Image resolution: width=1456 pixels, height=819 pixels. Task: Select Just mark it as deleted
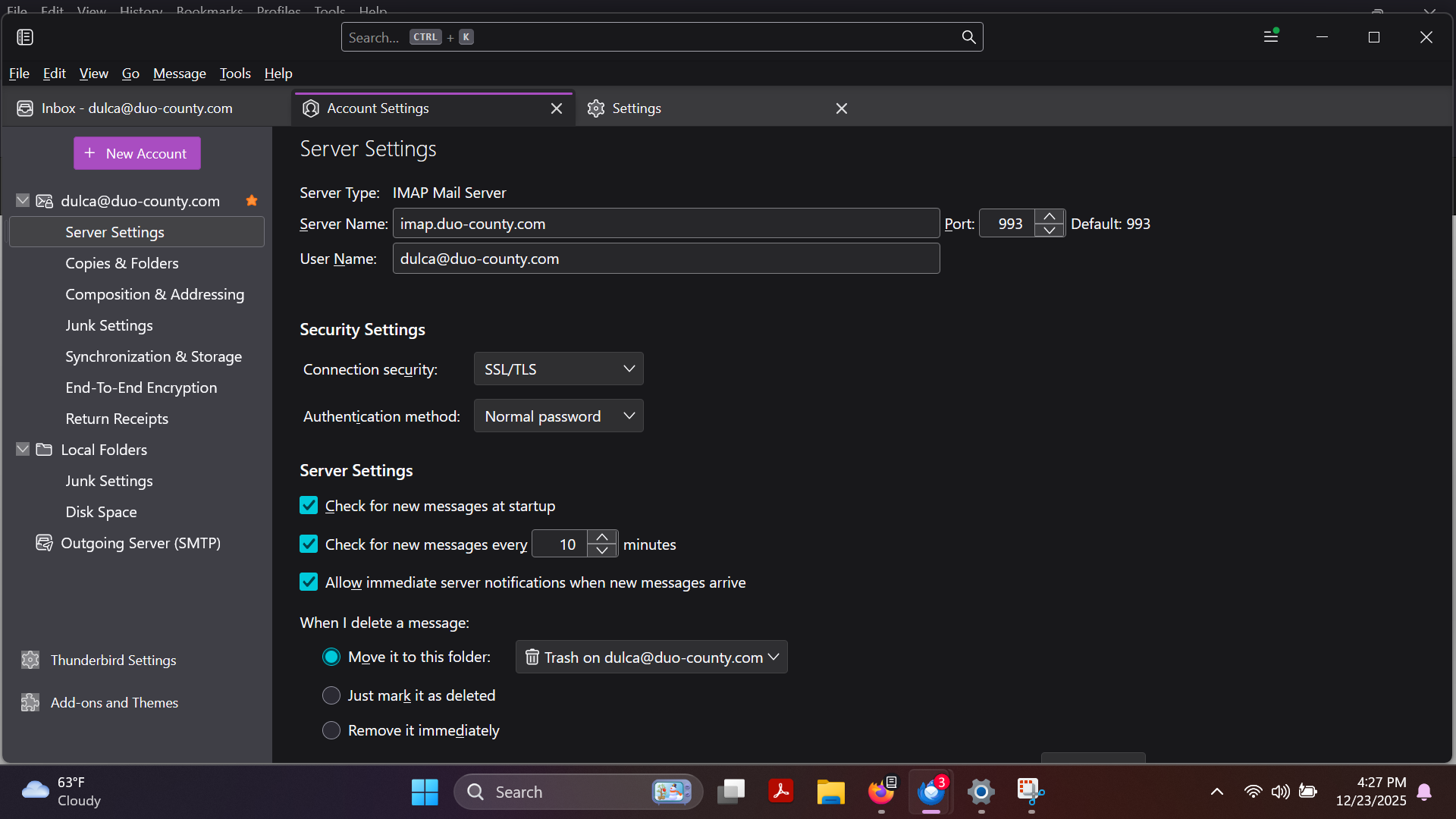331,695
